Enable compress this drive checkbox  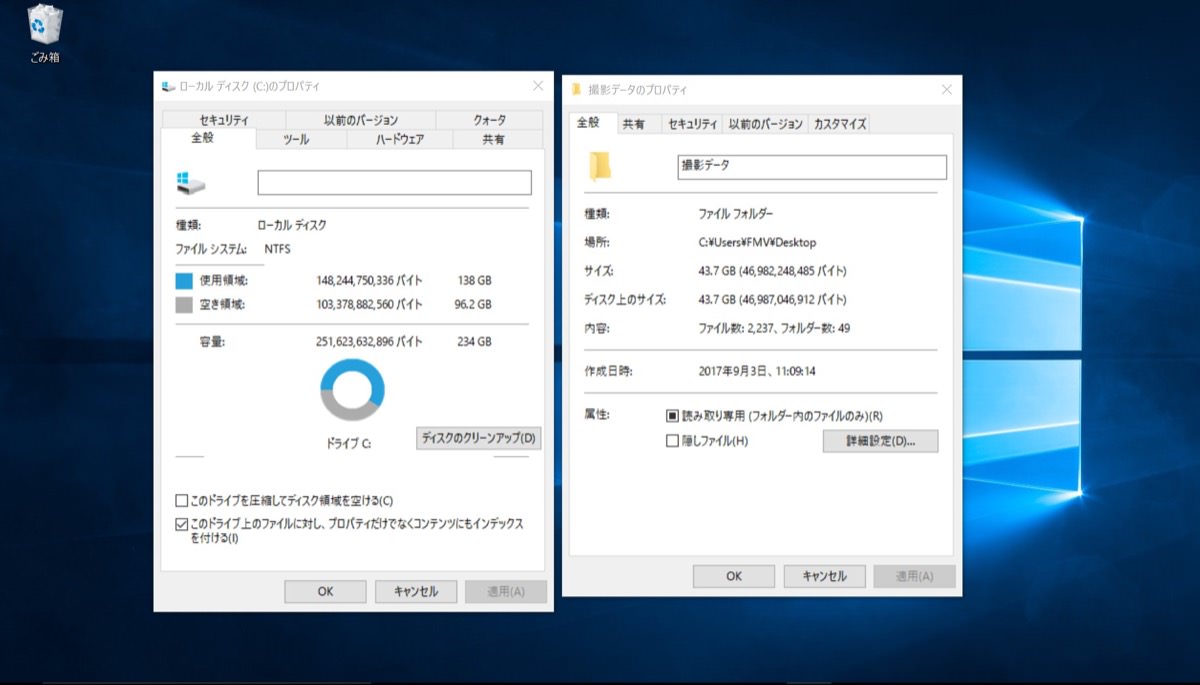[181, 501]
